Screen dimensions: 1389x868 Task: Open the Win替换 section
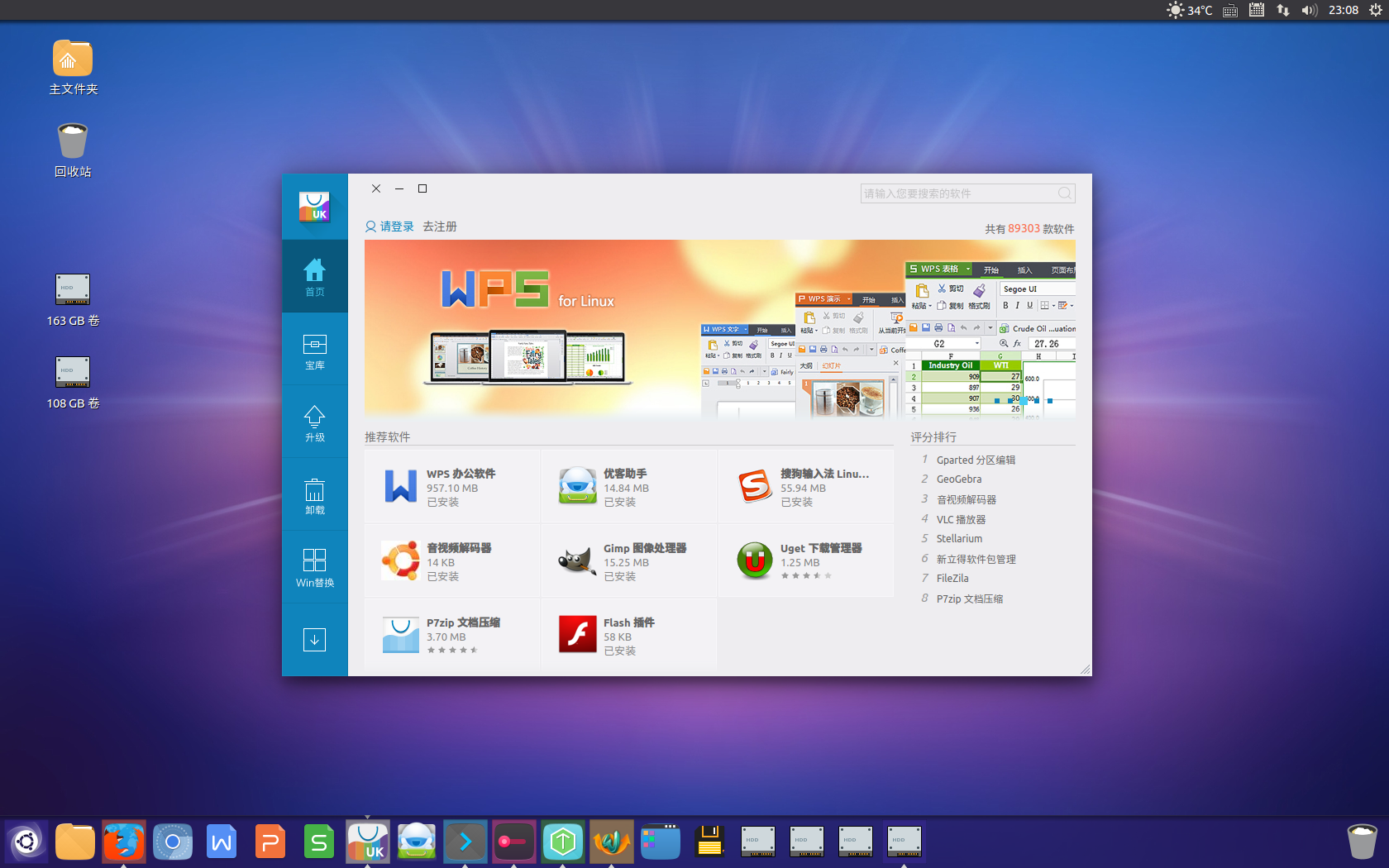315,567
